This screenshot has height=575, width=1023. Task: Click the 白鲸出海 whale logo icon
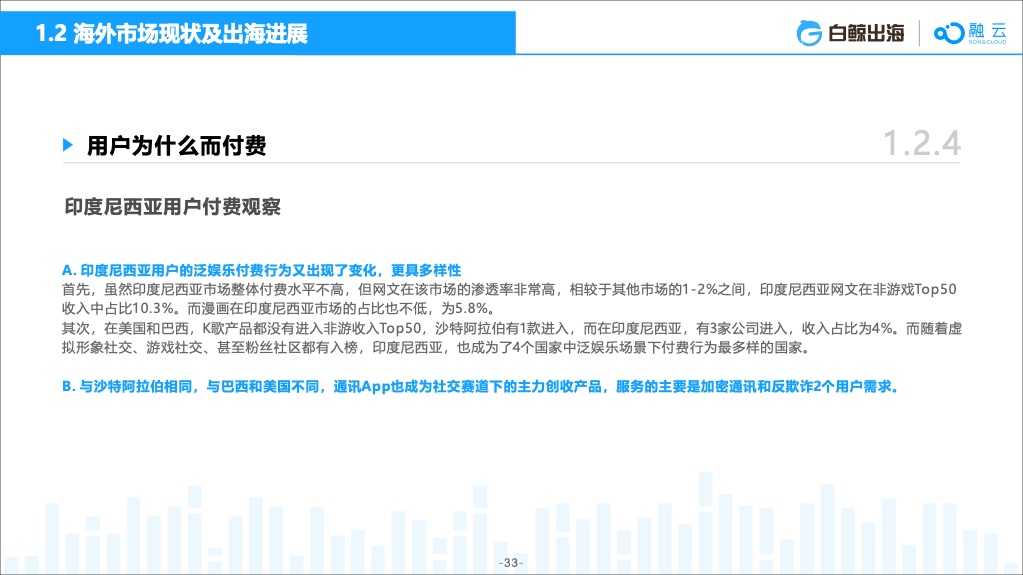809,33
